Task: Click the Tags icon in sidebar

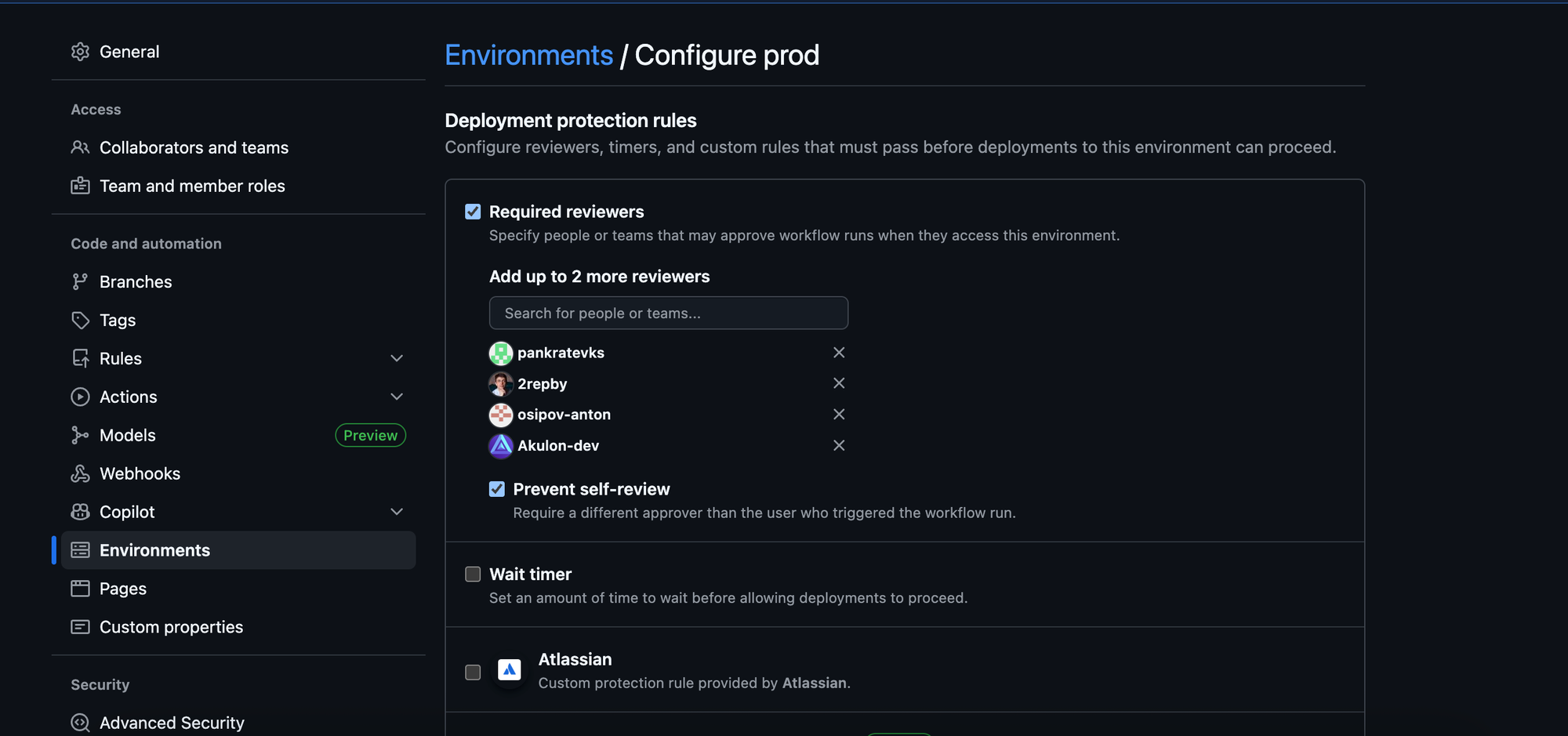Action: coord(80,321)
